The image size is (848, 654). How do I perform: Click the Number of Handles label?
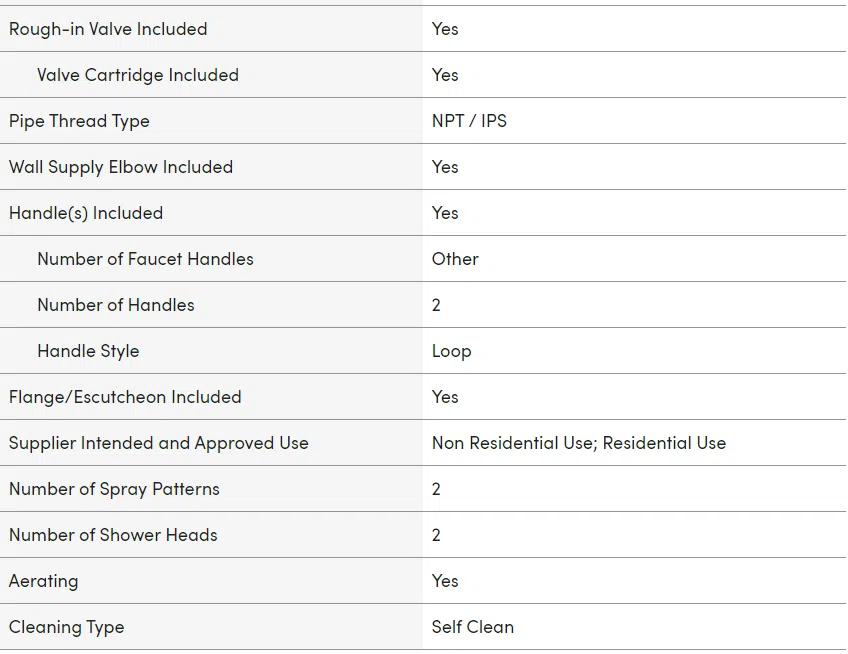(x=116, y=305)
